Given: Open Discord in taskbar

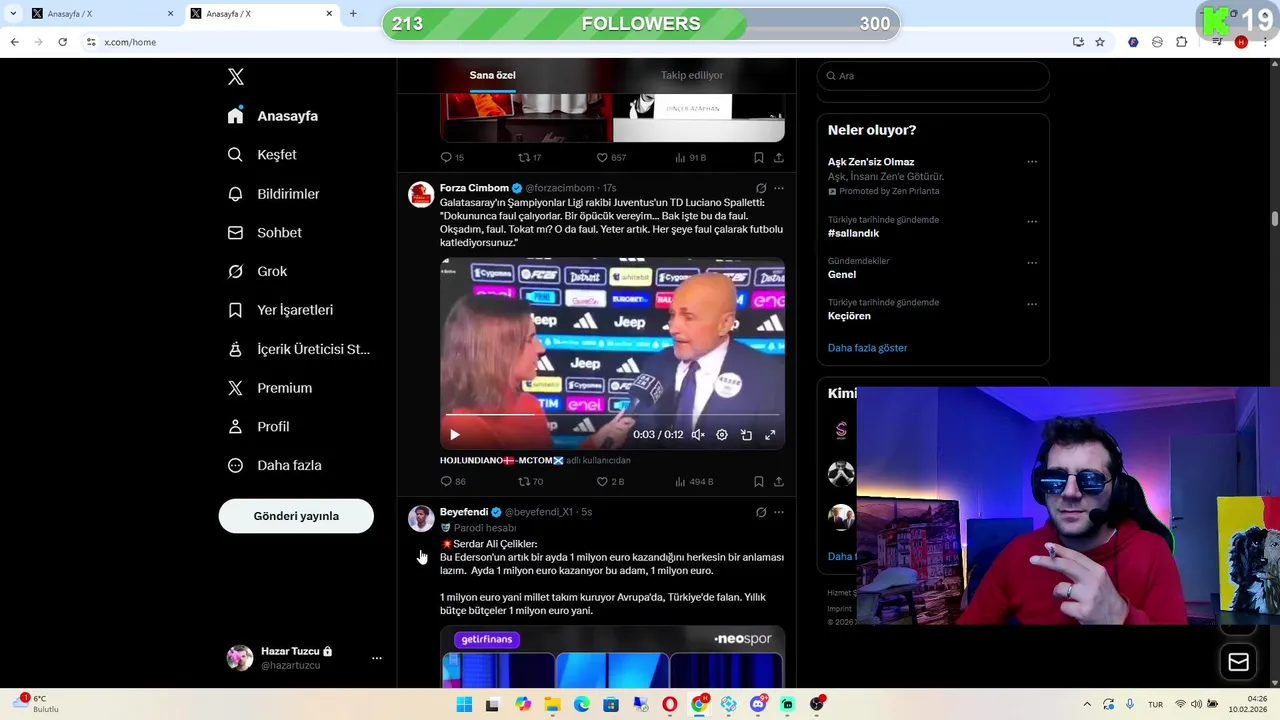Looking at the screenshot, I should click(758, 705).
